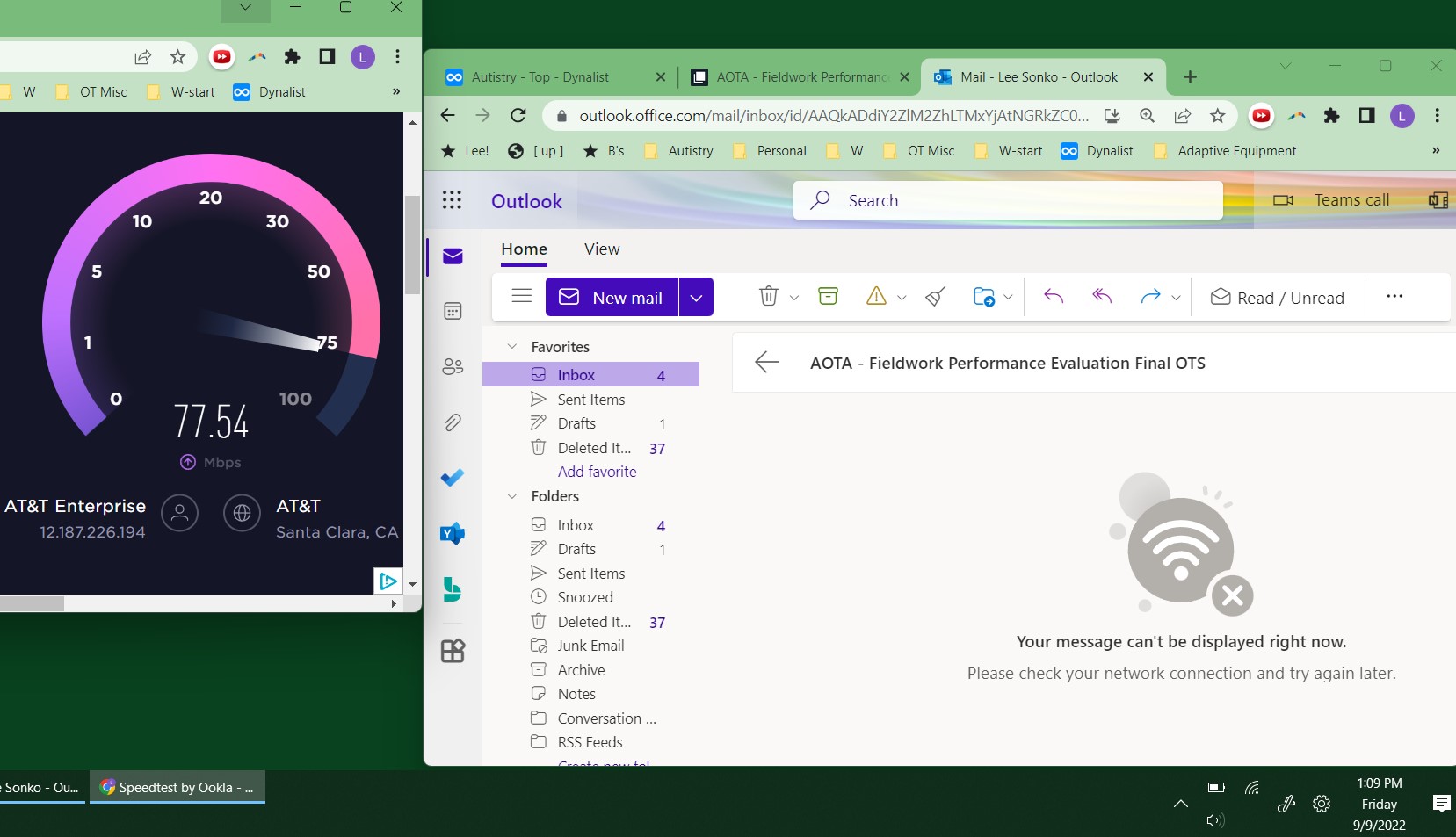
Task: Delete the message with trash icon
Action: [769, 297]
